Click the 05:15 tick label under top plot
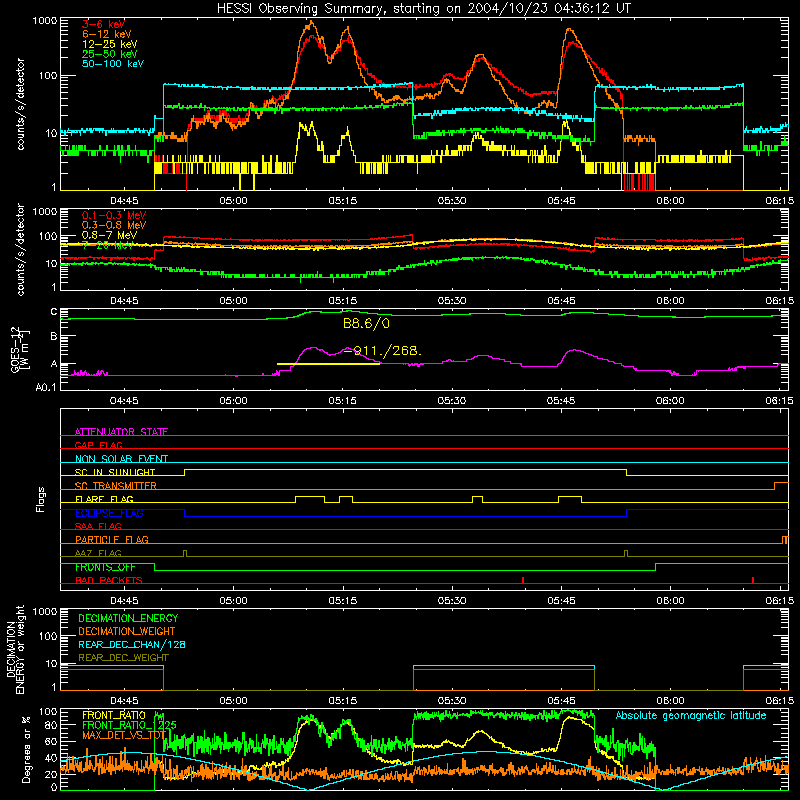This screenshot has height=800, width=800. [x=342, y=201]
